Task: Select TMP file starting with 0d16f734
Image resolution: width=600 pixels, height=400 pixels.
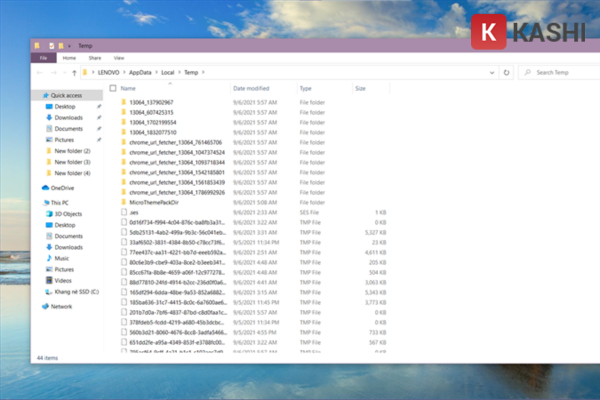Action: (177, 222)
